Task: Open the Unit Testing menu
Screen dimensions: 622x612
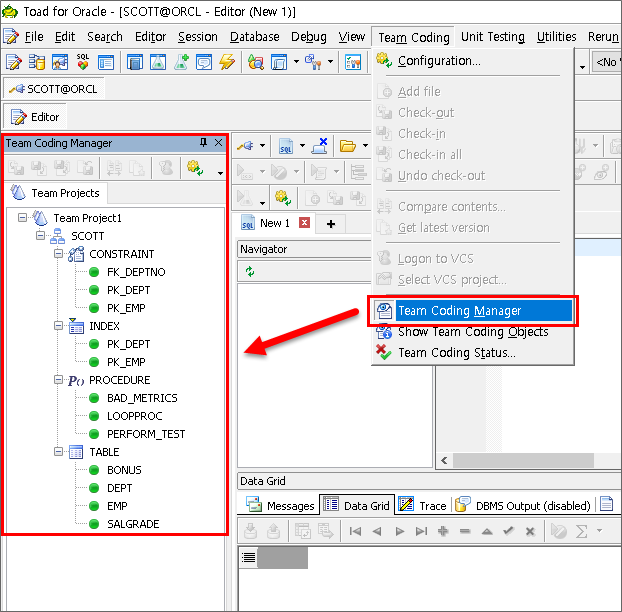Action: [493, 36]
